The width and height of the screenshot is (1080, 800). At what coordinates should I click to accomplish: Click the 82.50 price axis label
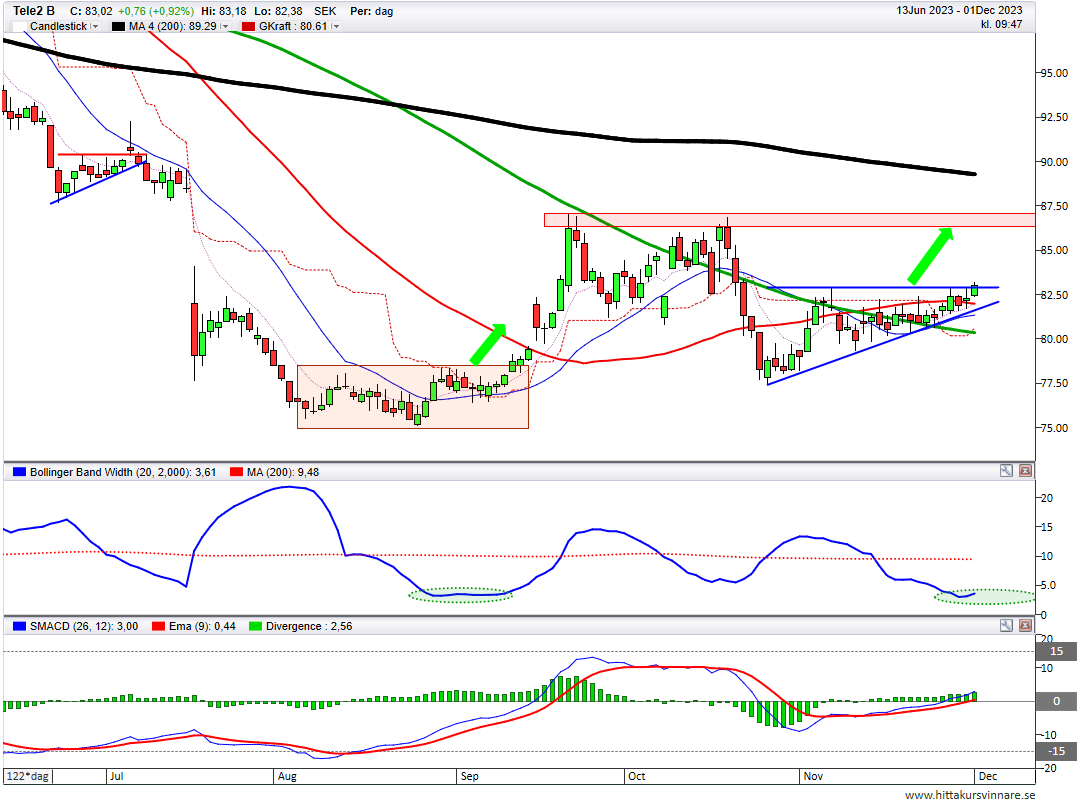pos(1055,295)
